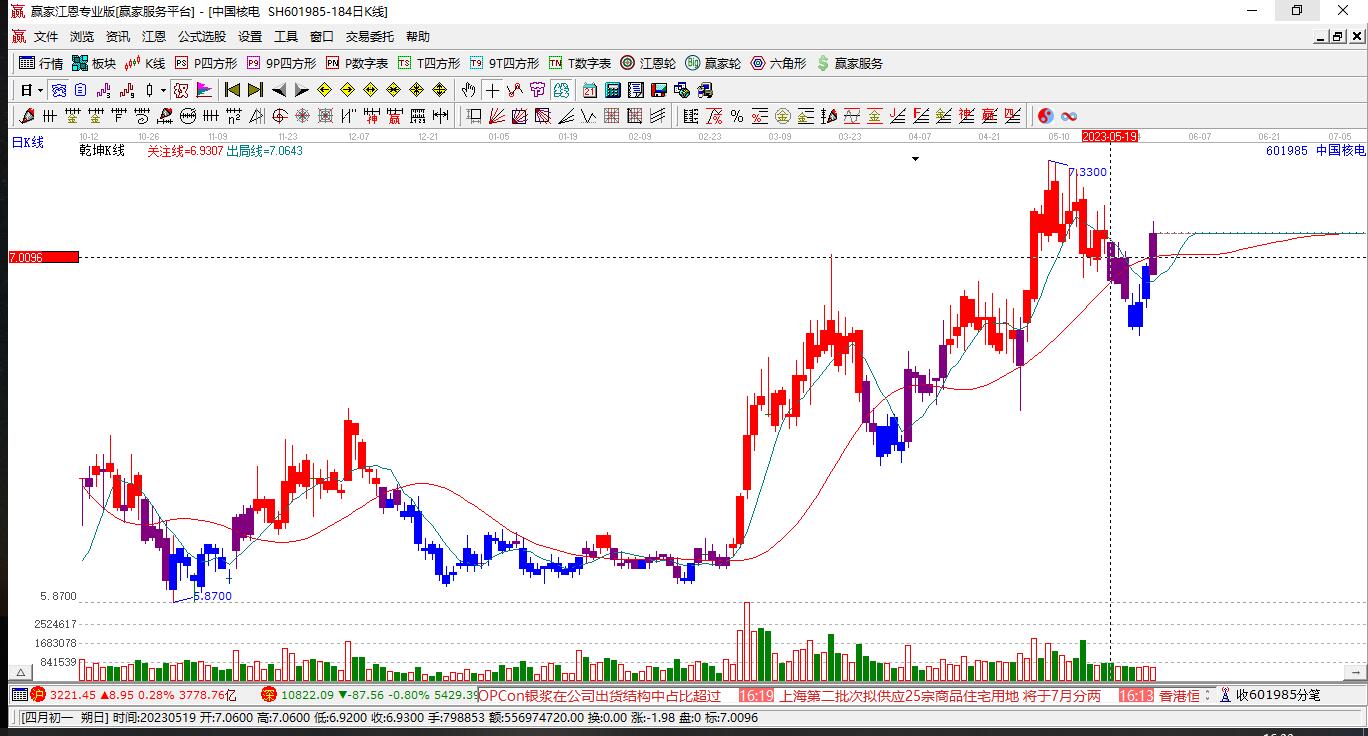The image size is (1368, 736).
Task: Open the 9P四方形 tool
Action: click(281, 63)
